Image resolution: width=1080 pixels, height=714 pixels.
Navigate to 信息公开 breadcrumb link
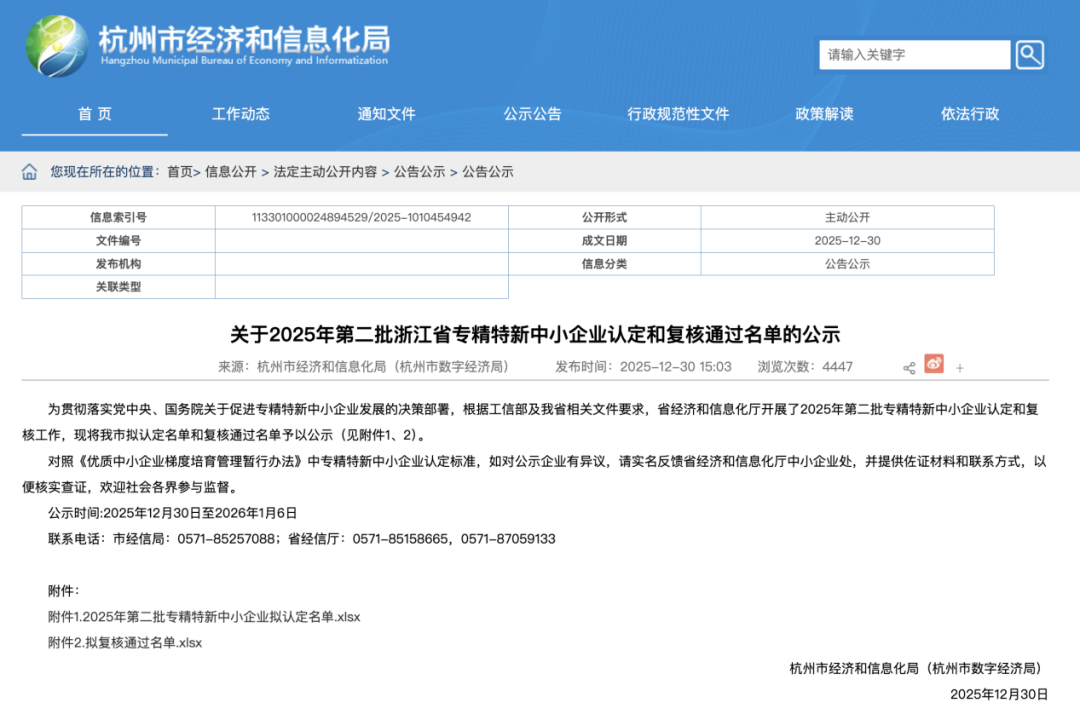click(x=229, y=171)
